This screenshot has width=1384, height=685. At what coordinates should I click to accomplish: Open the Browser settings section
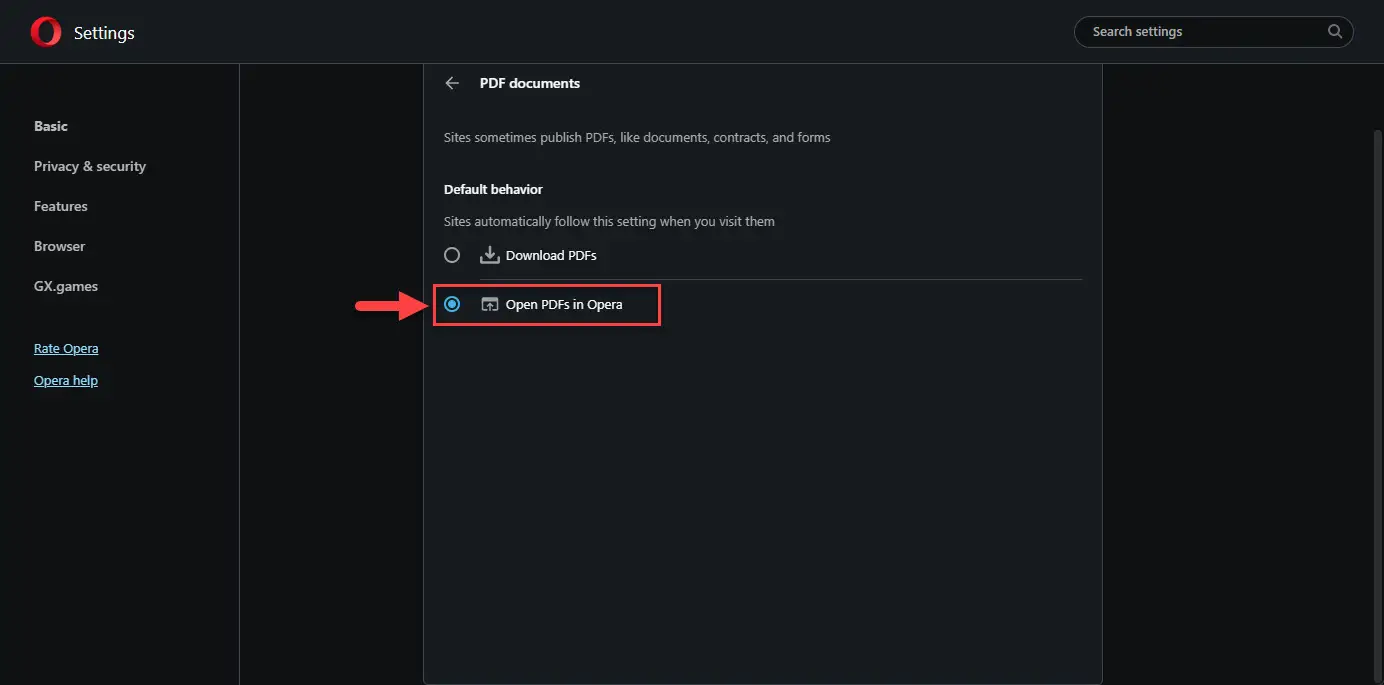coord(59,246)
